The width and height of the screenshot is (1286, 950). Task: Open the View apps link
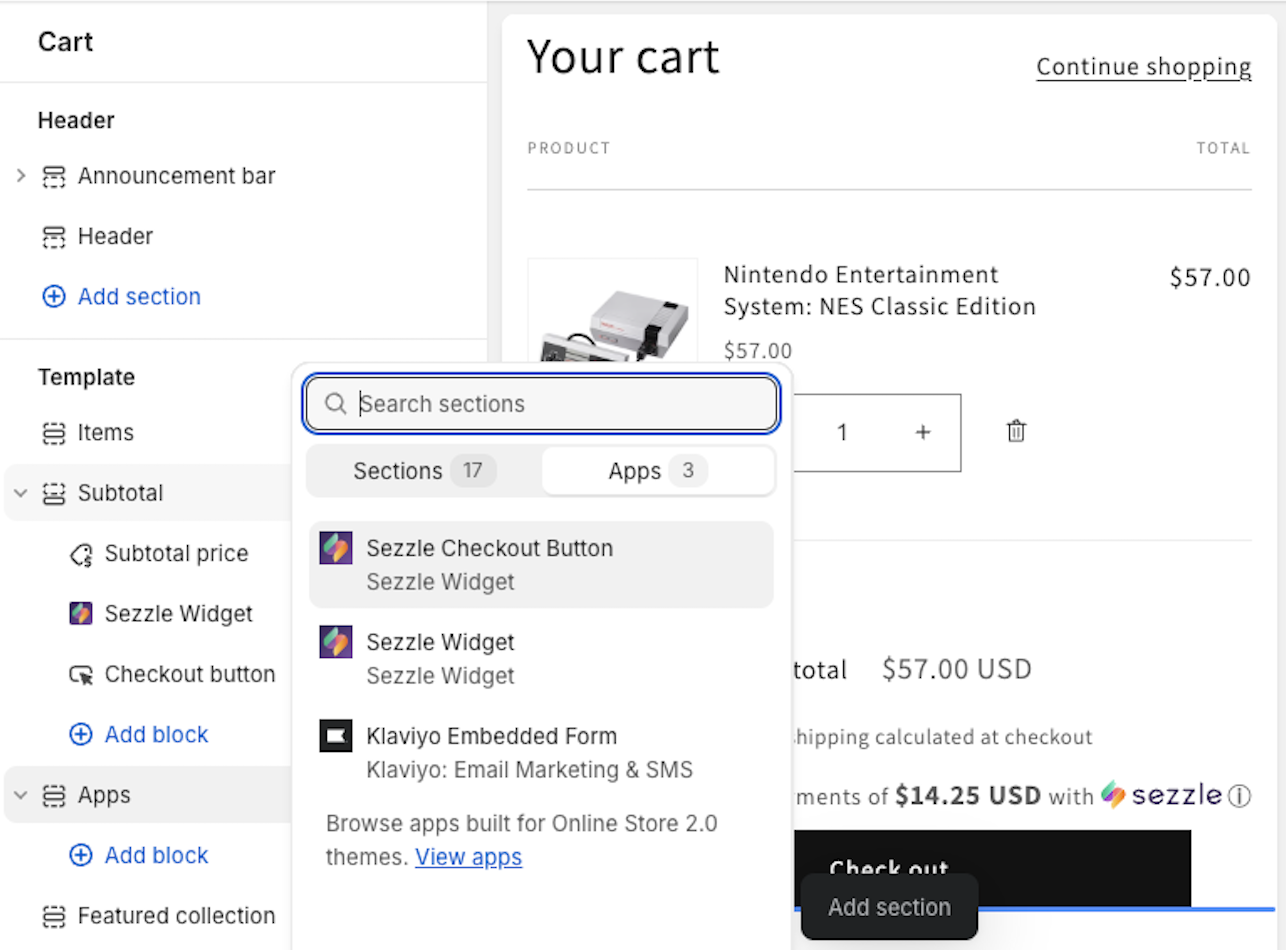[469, 857]
